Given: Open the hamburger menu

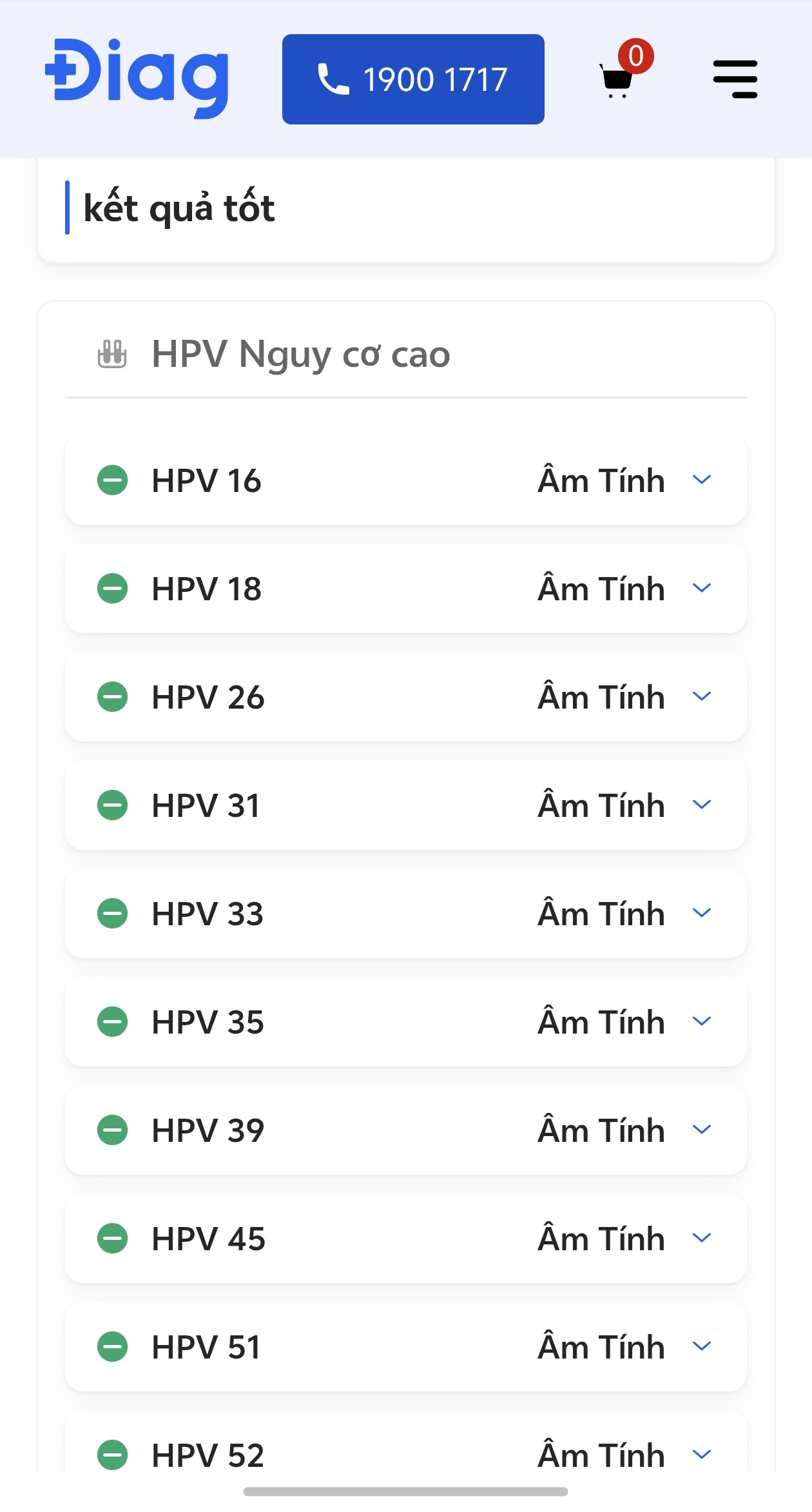Looking at the screenshot, I should [735, 79].
